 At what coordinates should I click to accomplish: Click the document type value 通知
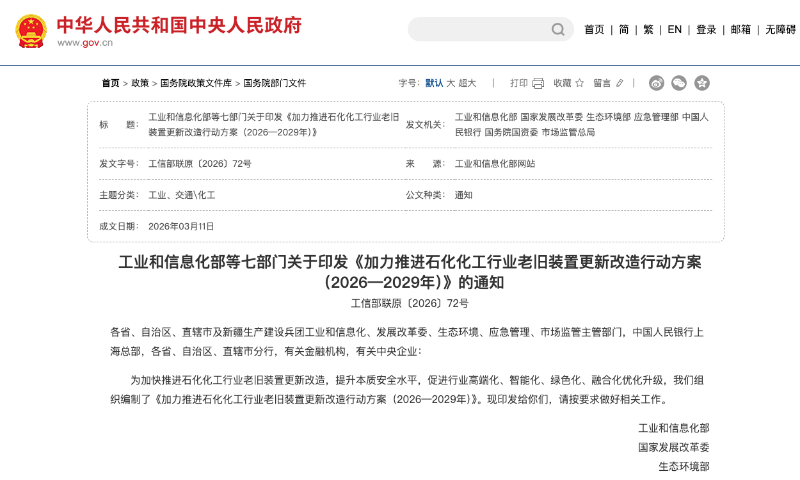463,195
